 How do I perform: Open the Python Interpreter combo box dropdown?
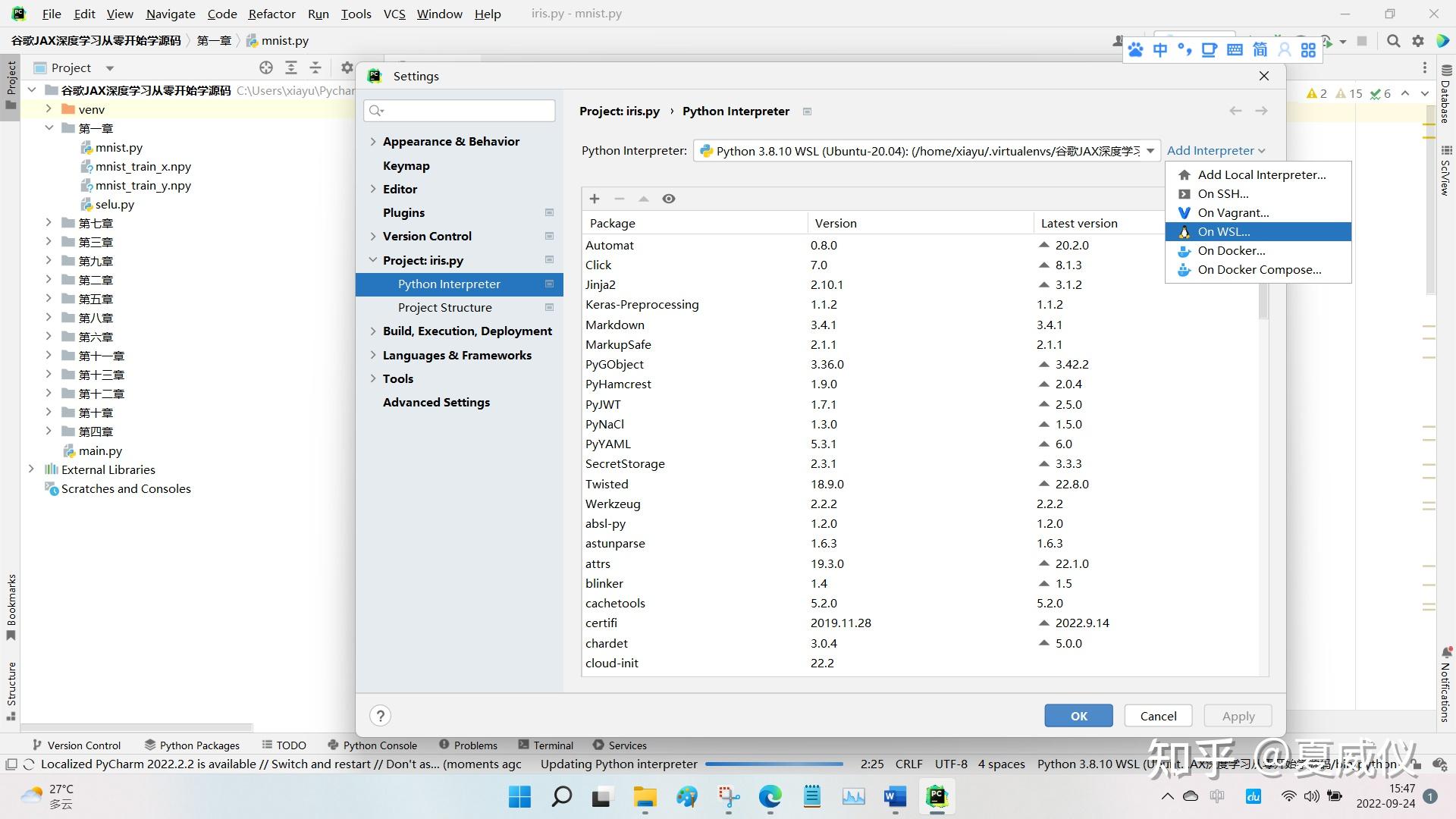(1150, 151)
